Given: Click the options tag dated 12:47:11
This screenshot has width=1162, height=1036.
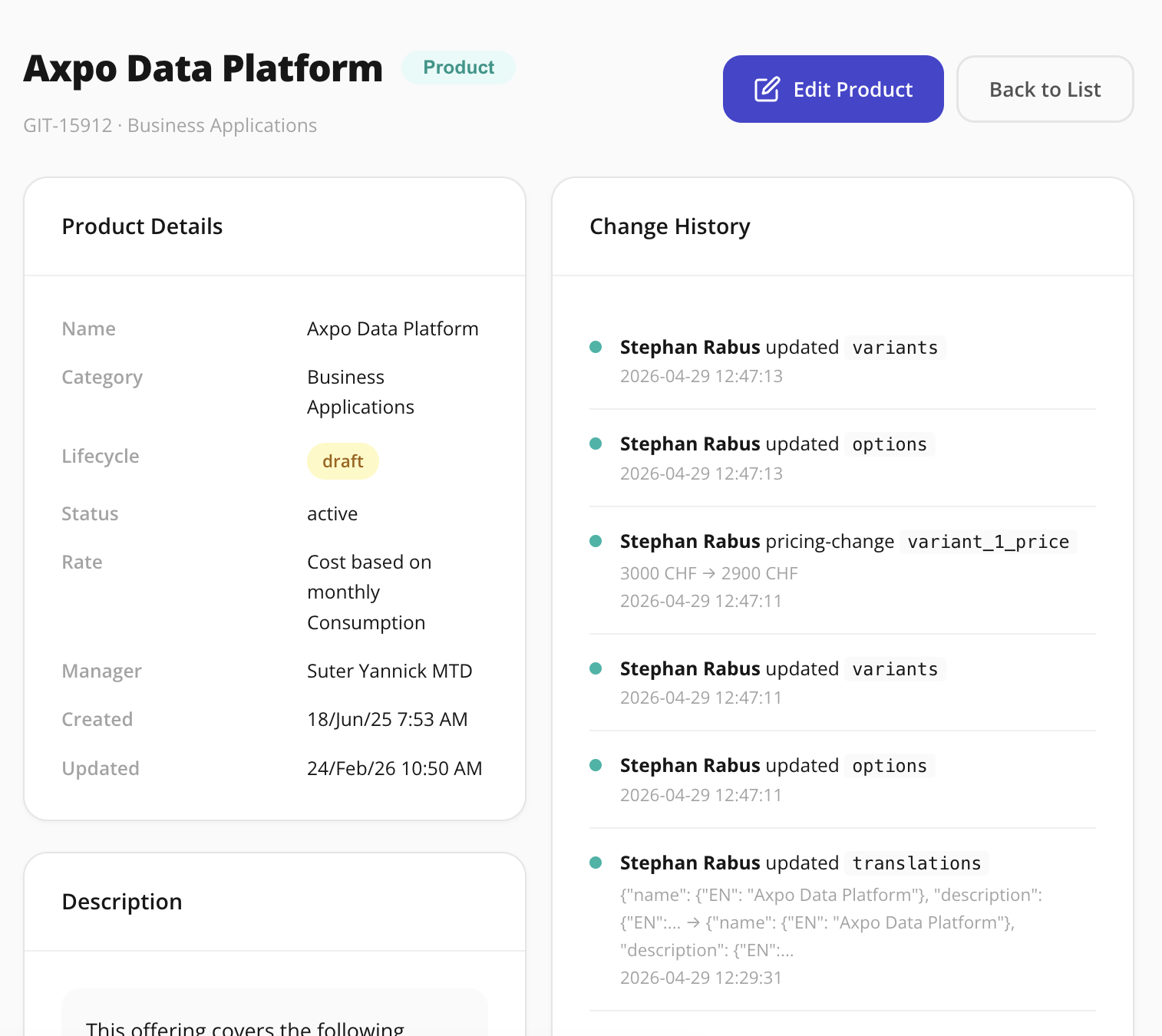Looking at the screenshot, I should tap(890, 766).
